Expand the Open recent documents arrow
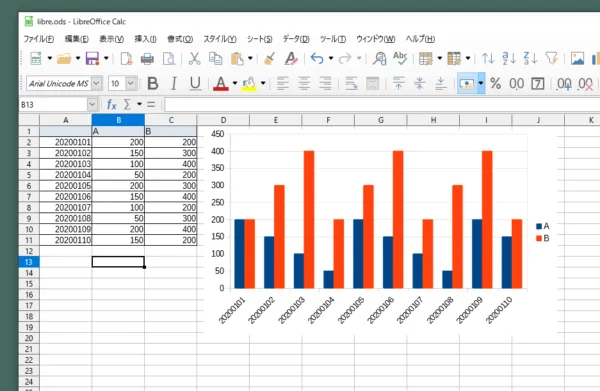The image size is (600, 391). click(78, 59)
